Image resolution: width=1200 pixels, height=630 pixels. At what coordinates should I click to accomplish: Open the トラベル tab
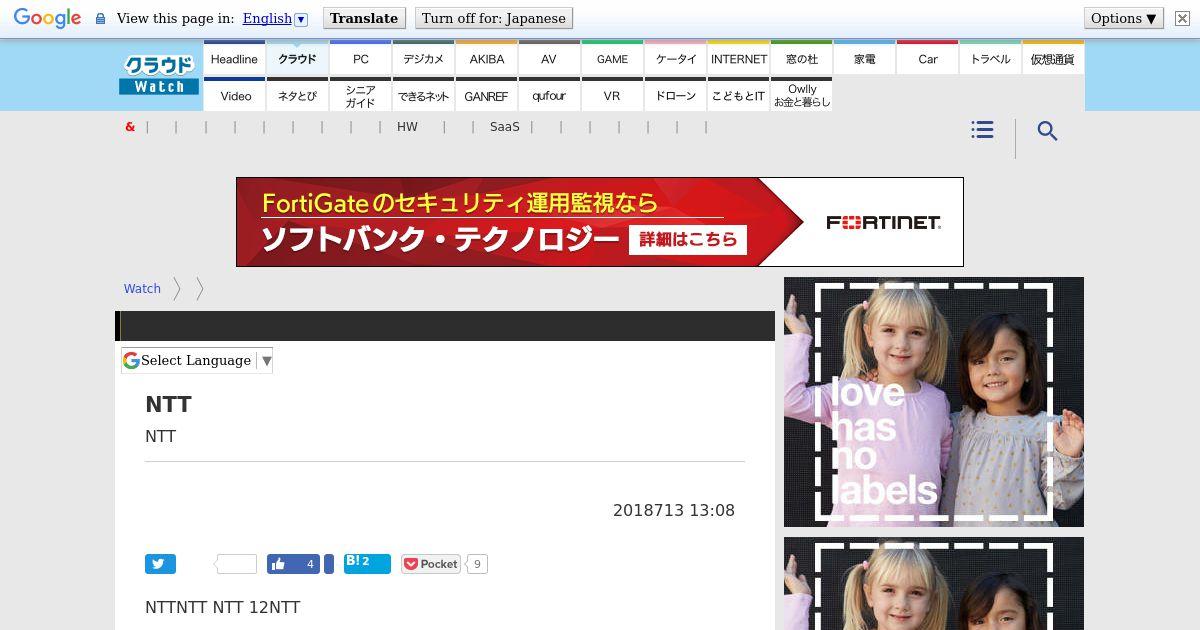[x=991, y=59]
